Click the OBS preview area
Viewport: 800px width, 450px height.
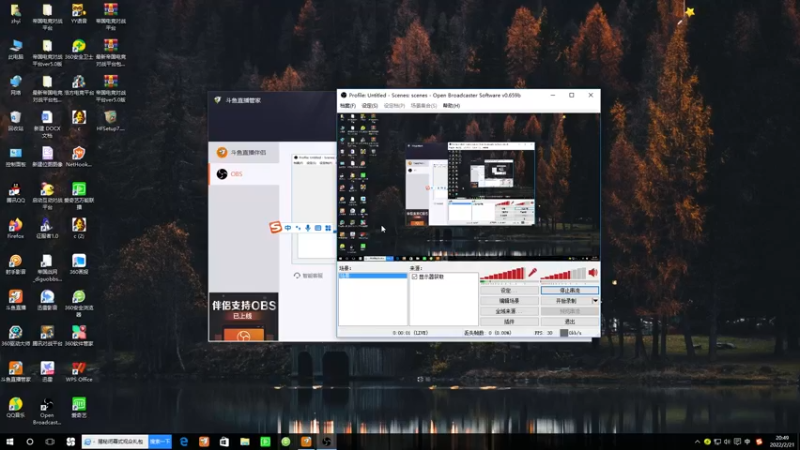pos(468,187)
